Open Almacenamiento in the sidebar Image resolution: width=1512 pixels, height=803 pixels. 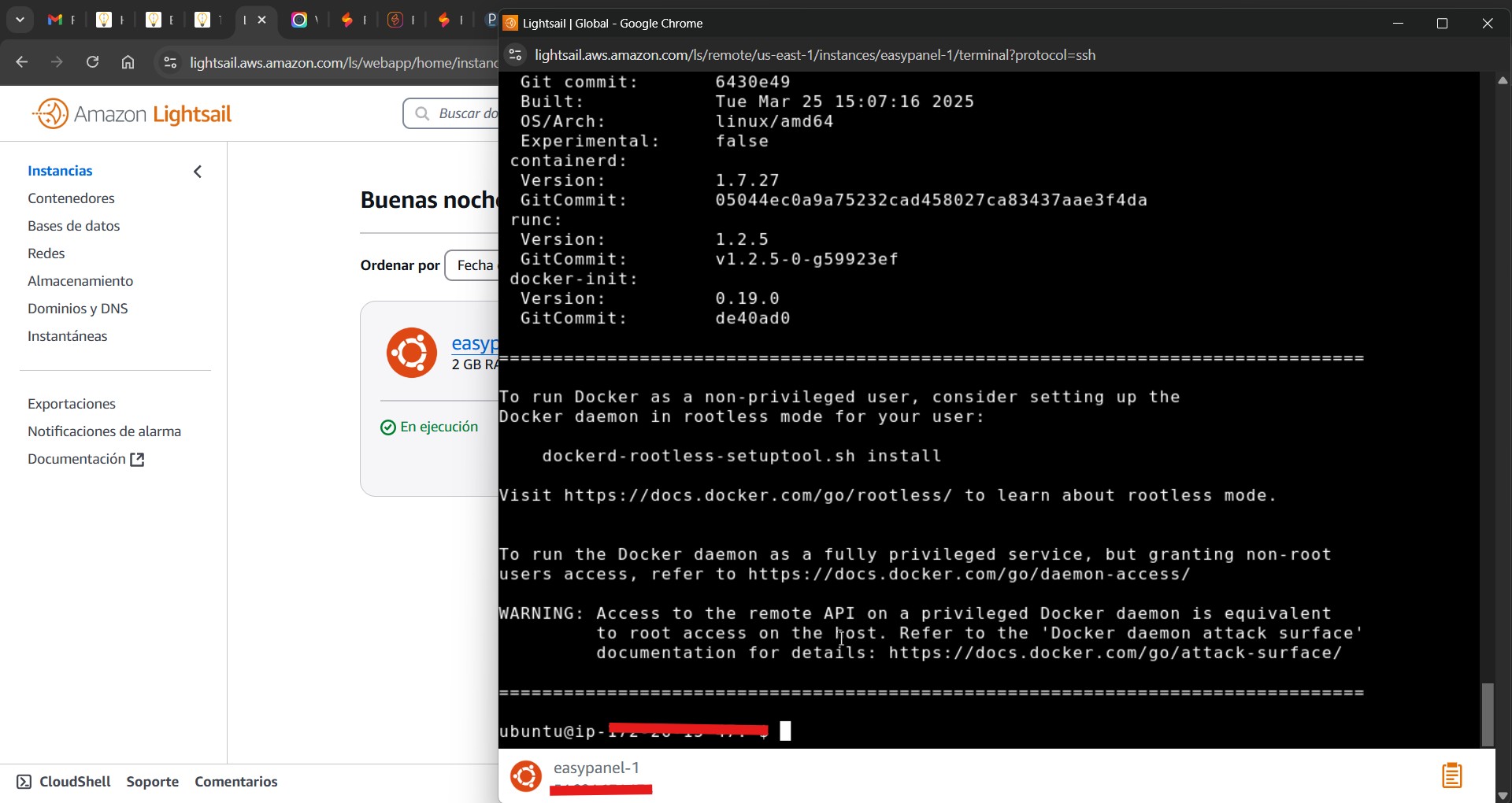click(x=80, y=281)
